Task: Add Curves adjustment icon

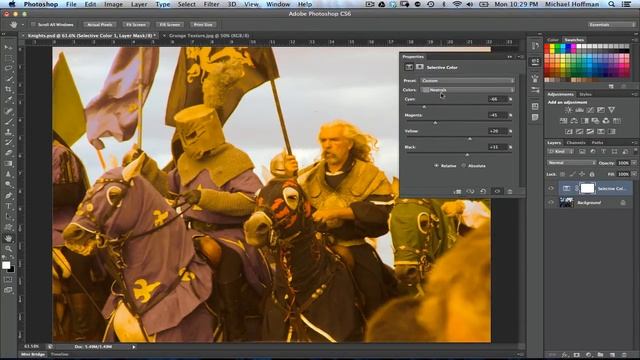Action: [591, 110]
